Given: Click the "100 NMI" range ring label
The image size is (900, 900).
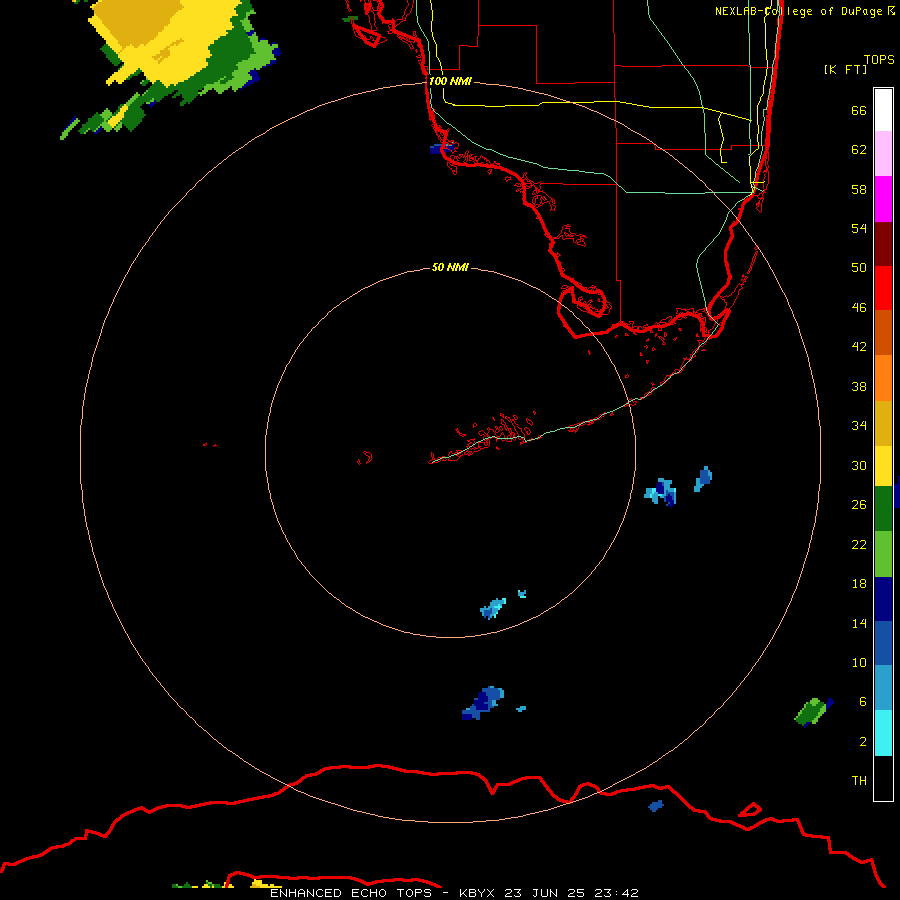Looking at the screenshot, I should [x=450, y=82].
